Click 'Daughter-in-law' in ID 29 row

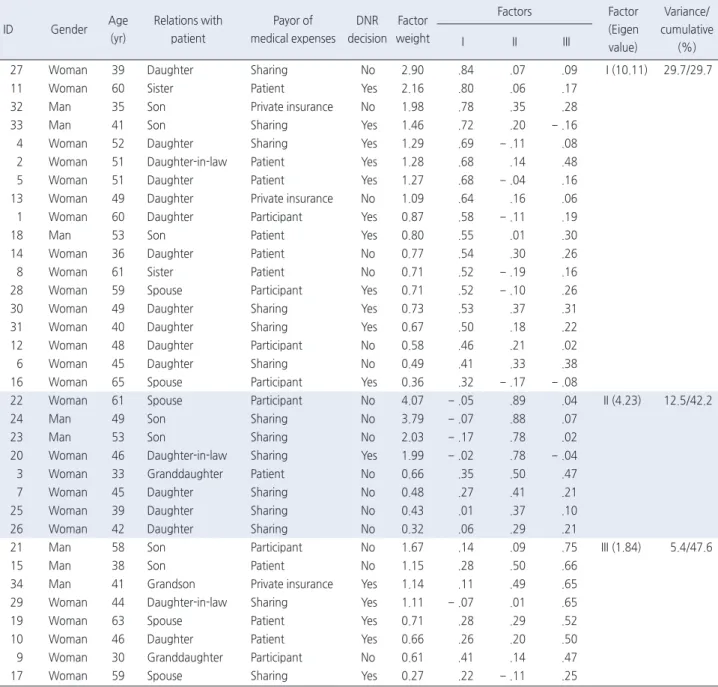187,603
